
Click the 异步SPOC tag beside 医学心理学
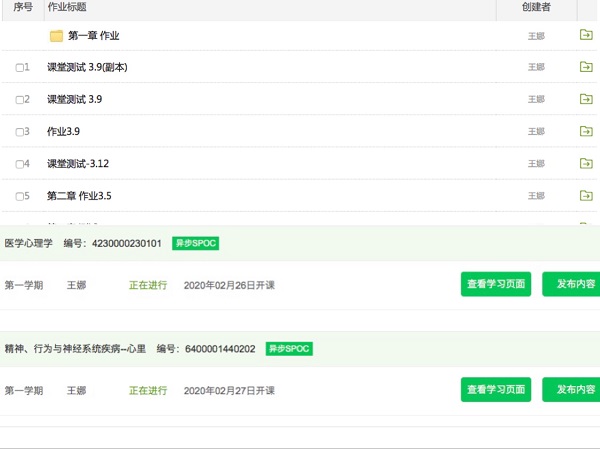(x=195, y=243)
